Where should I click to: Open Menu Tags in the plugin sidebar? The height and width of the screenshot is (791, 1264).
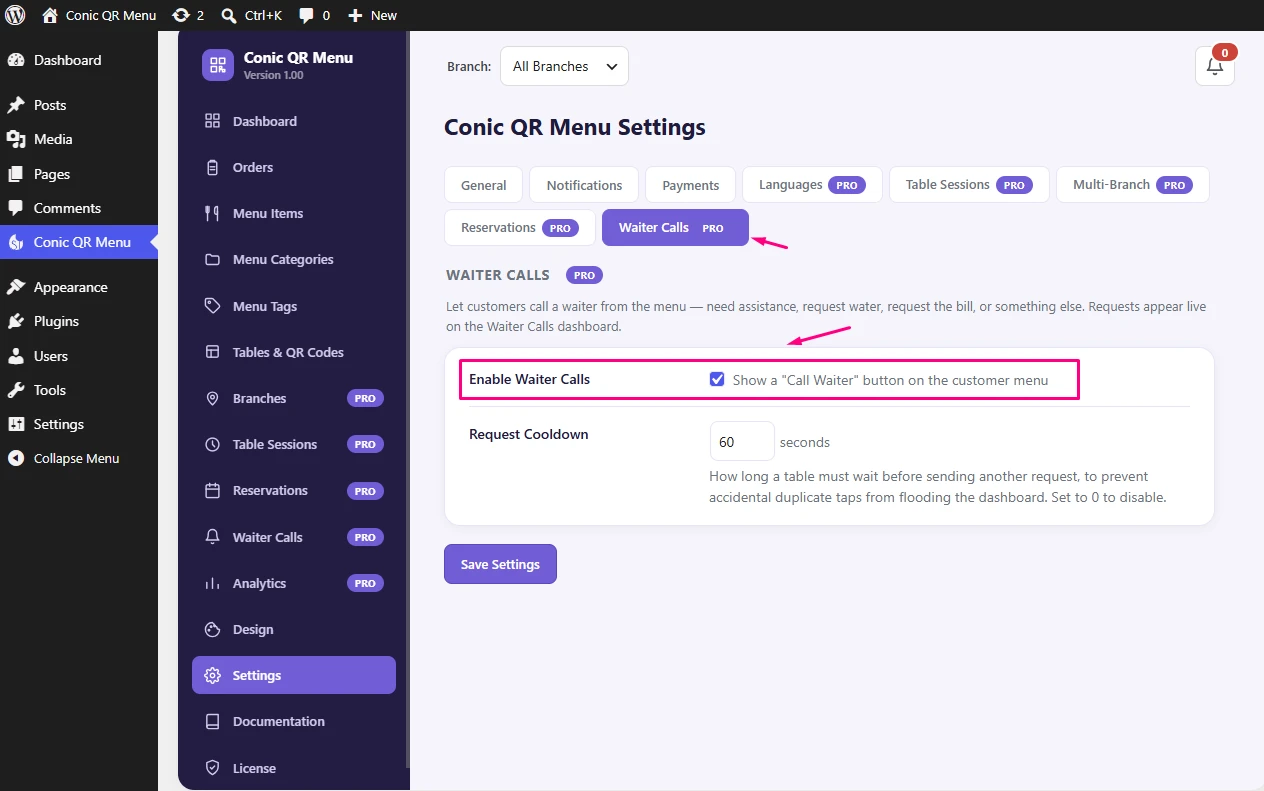(294, 306)
